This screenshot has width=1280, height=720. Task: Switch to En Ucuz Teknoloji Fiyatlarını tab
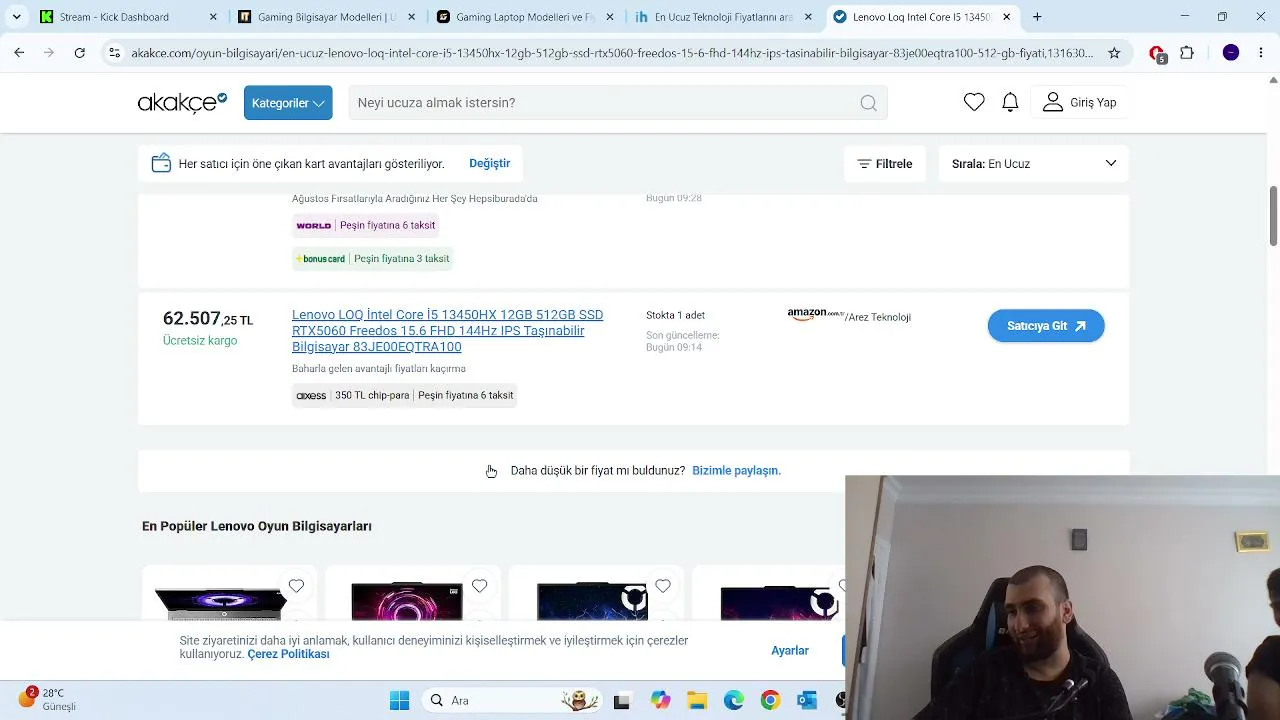pos(722,17)
